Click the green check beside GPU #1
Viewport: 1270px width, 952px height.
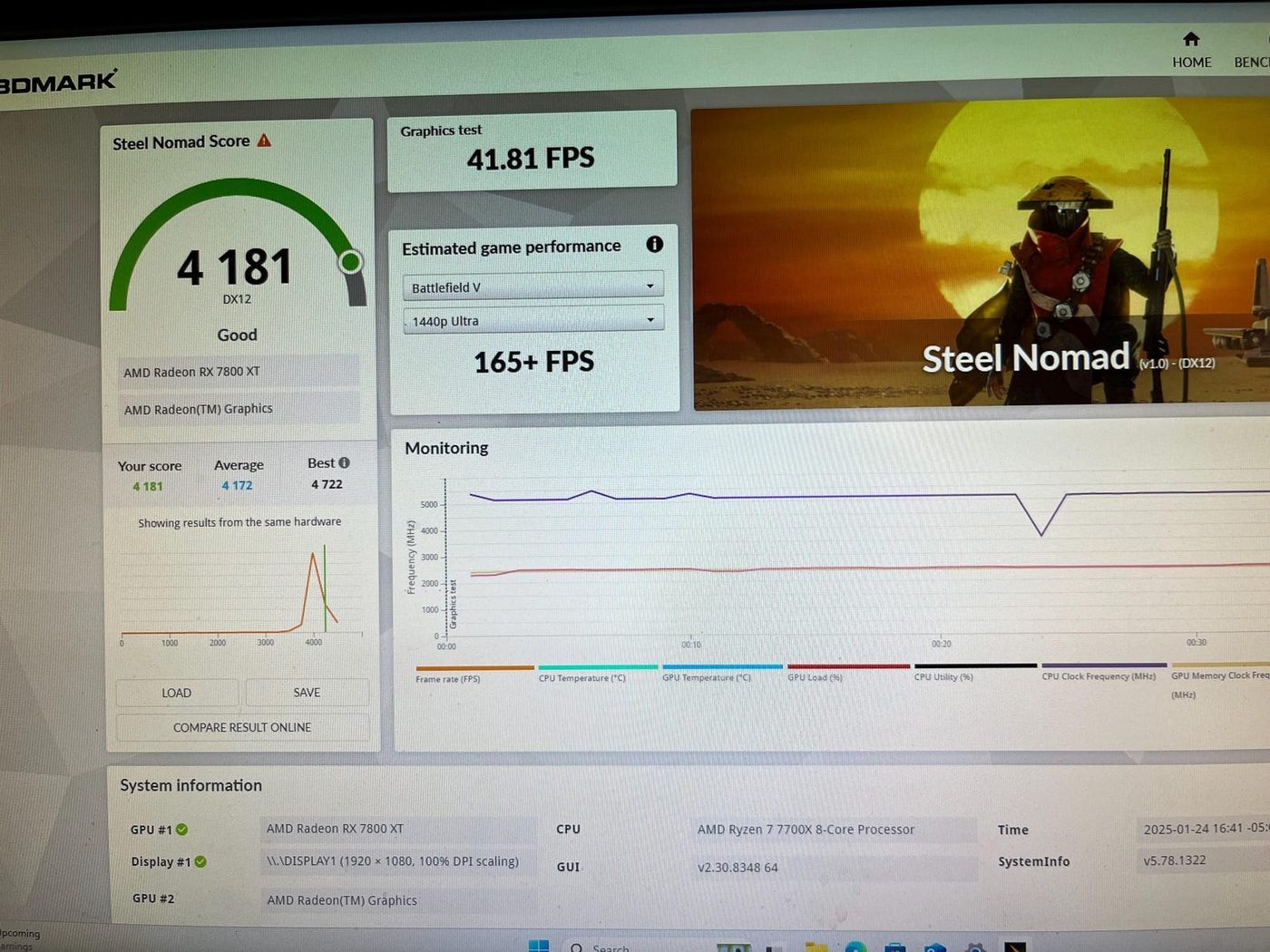point(181,829)
